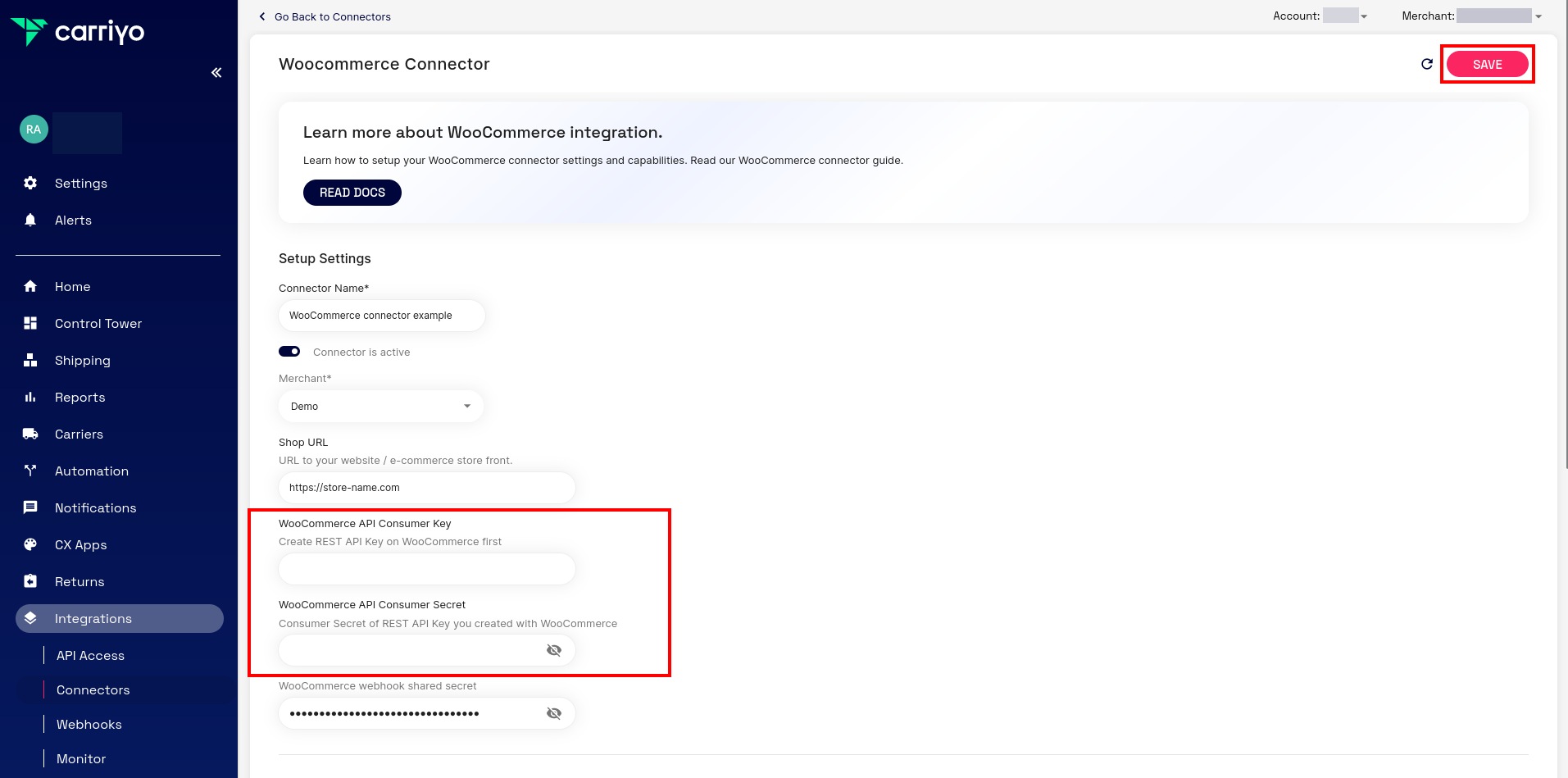Click the Settings gear icon
Screen dimensions: 1568x778
click(x=30, y=183)
